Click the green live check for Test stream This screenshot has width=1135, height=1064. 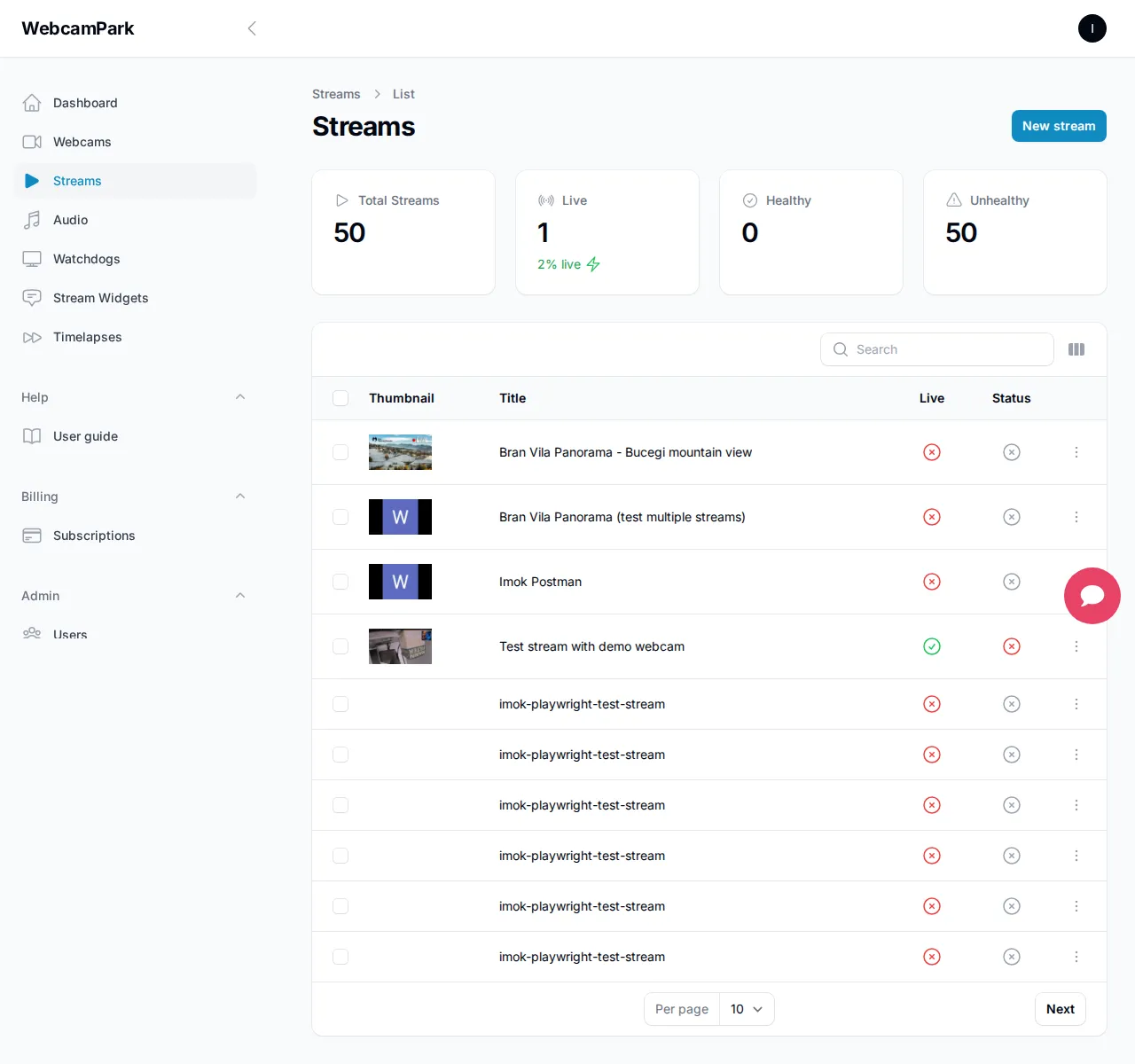931,646
